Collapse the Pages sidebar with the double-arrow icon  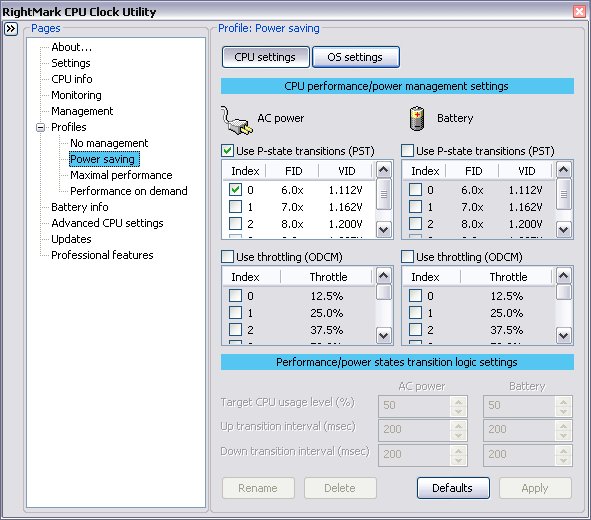pos(11,29)
